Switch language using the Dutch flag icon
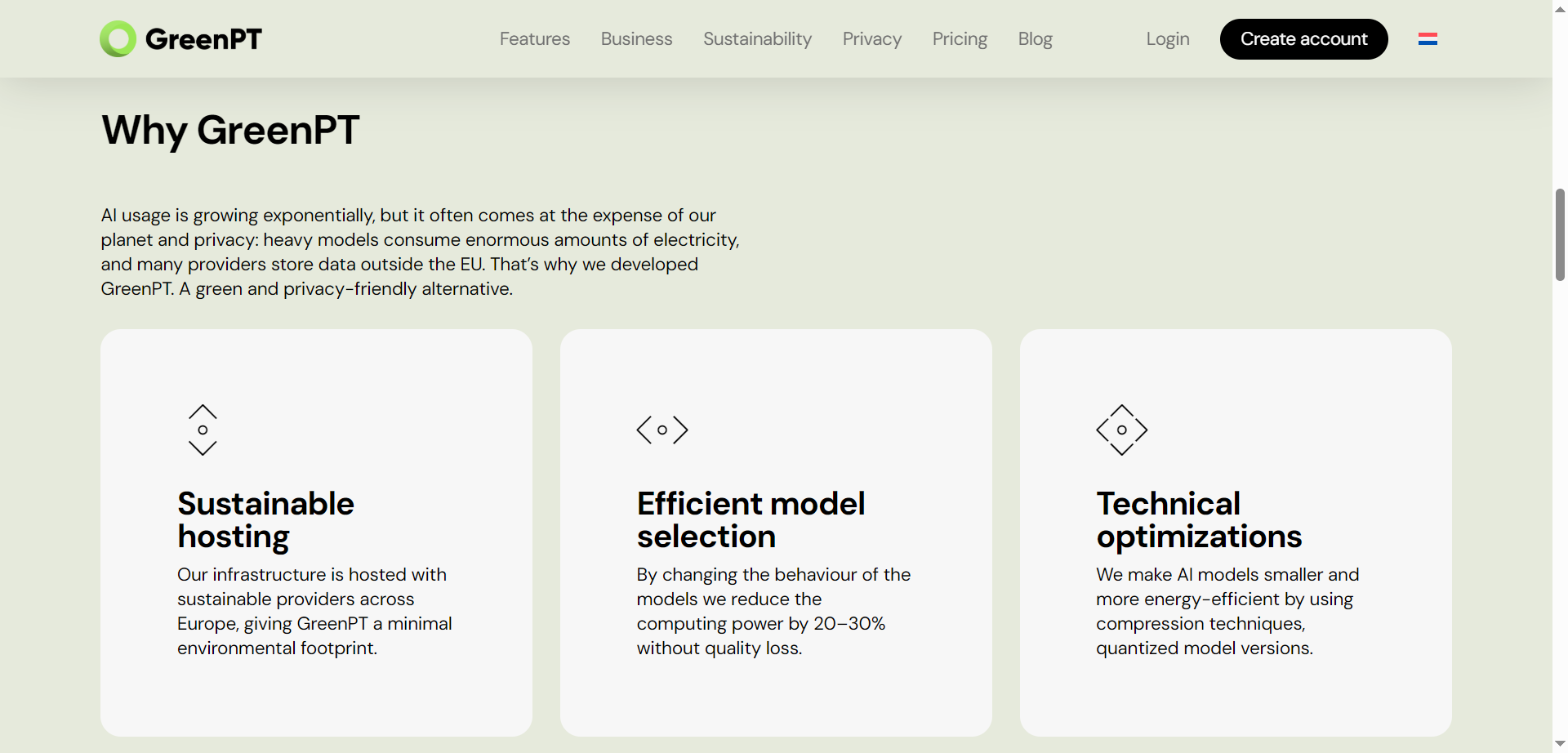The width and height of the screenshot is (1568, 753). pos(1428,39)
